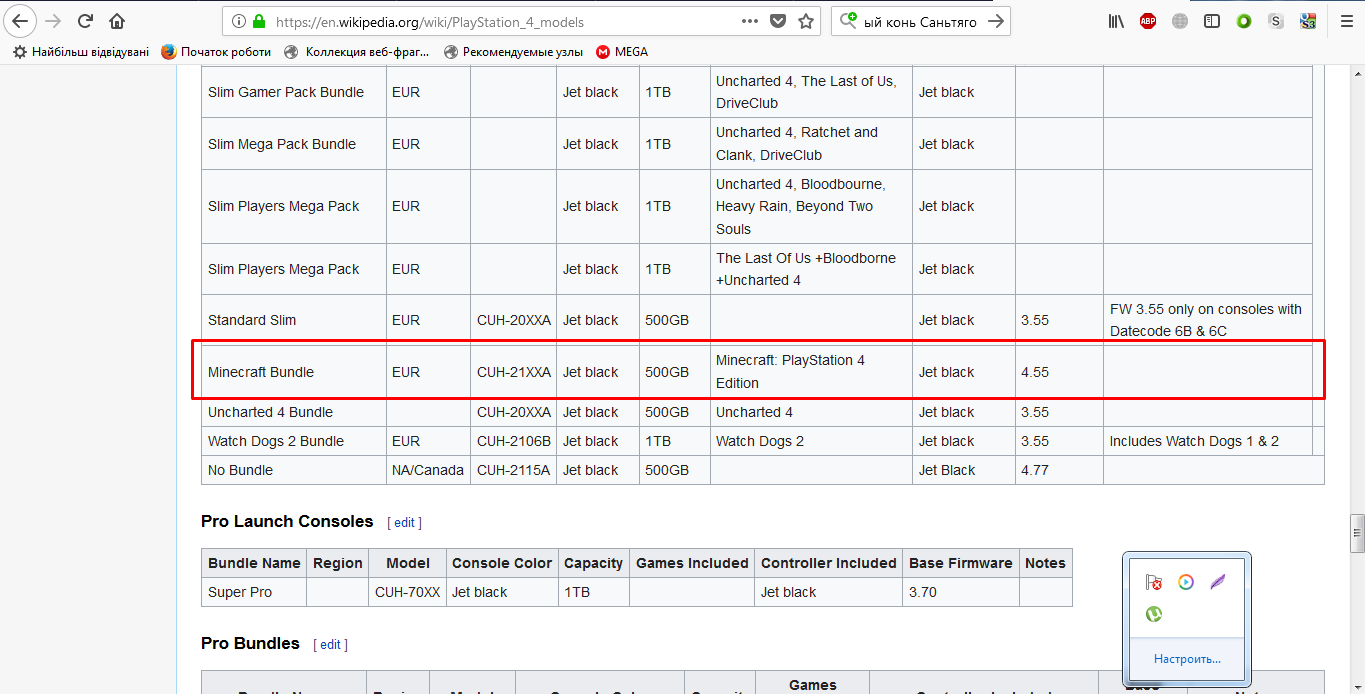Click the page's vertical scrollbar thumb
Viewport: 1365px width, 694px height.
click(x=1356, y=532)
